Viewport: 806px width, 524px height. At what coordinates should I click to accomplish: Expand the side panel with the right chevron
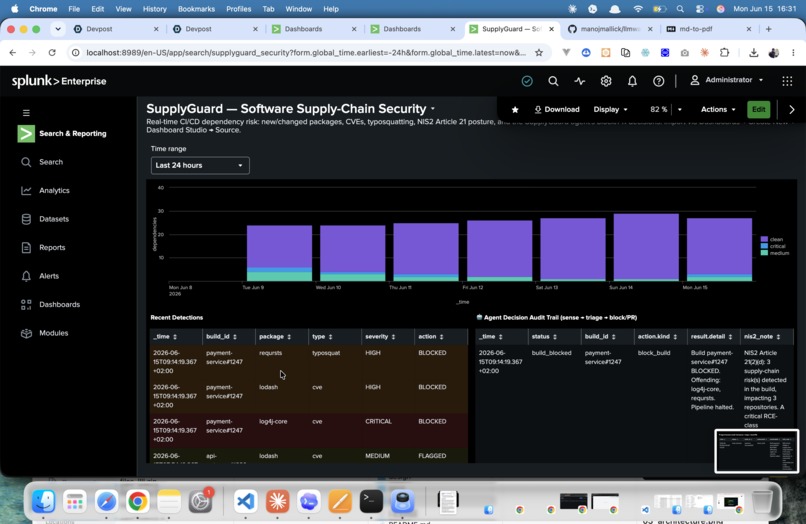(x=792, y=110)
